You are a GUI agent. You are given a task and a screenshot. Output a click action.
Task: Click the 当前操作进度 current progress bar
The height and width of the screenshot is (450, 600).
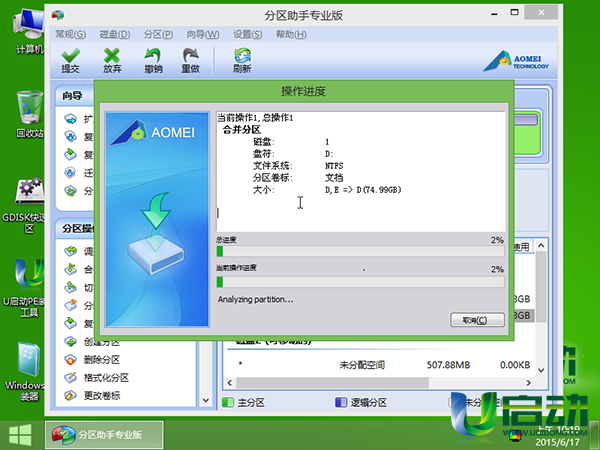pos(360,282)
